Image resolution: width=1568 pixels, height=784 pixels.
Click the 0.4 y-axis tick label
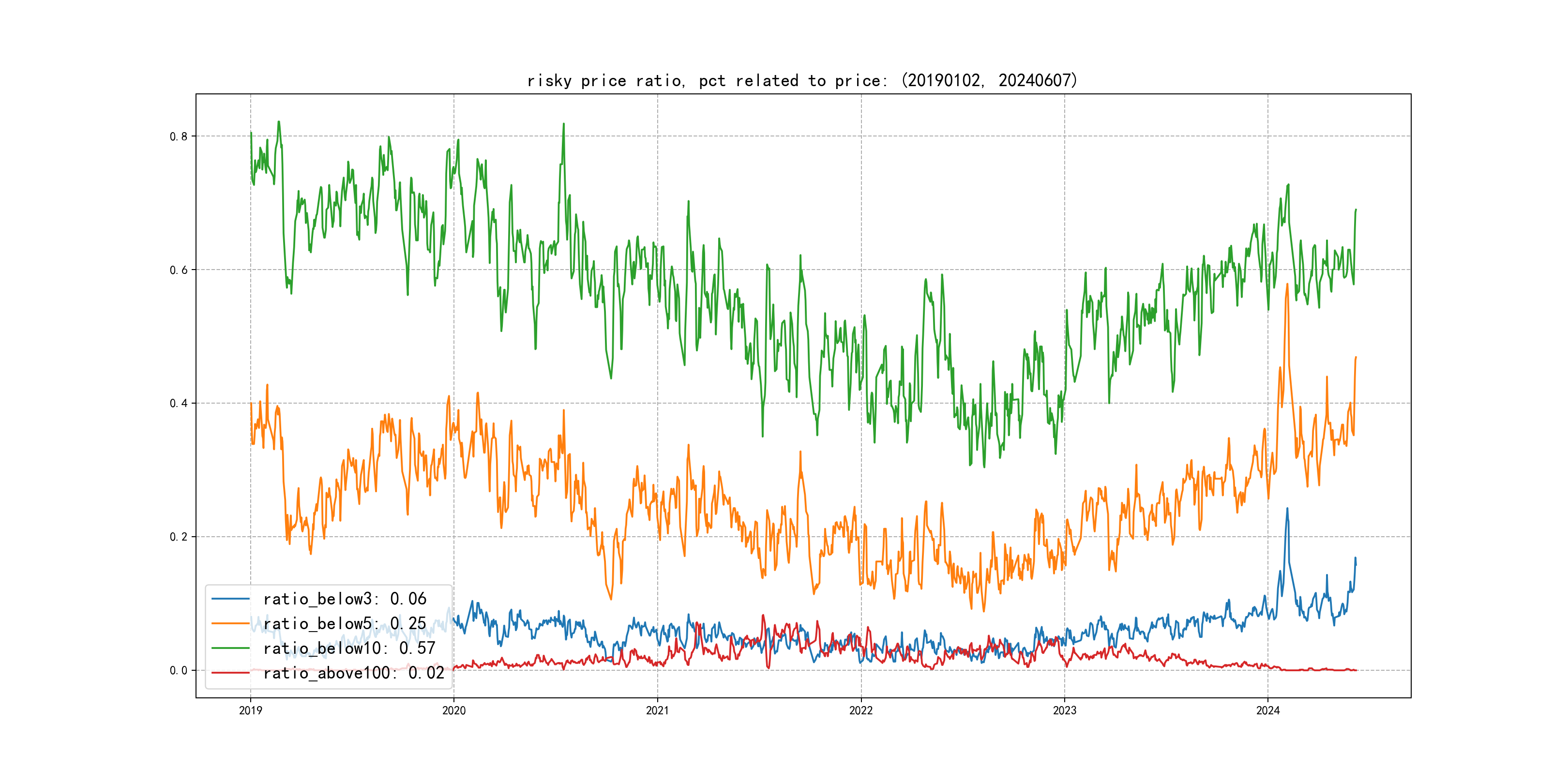tap(179, 403)
